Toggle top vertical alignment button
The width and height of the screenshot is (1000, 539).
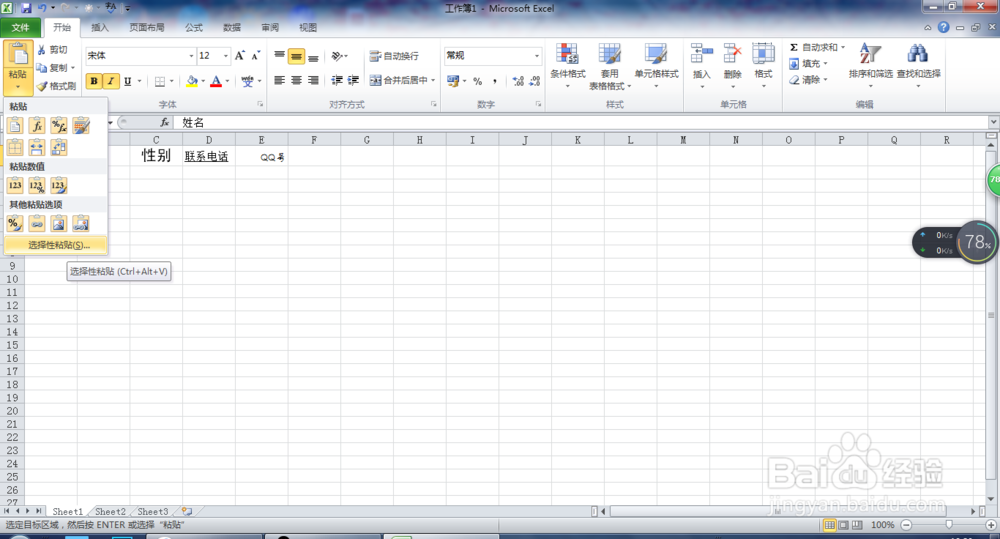(x=279, y=56)
